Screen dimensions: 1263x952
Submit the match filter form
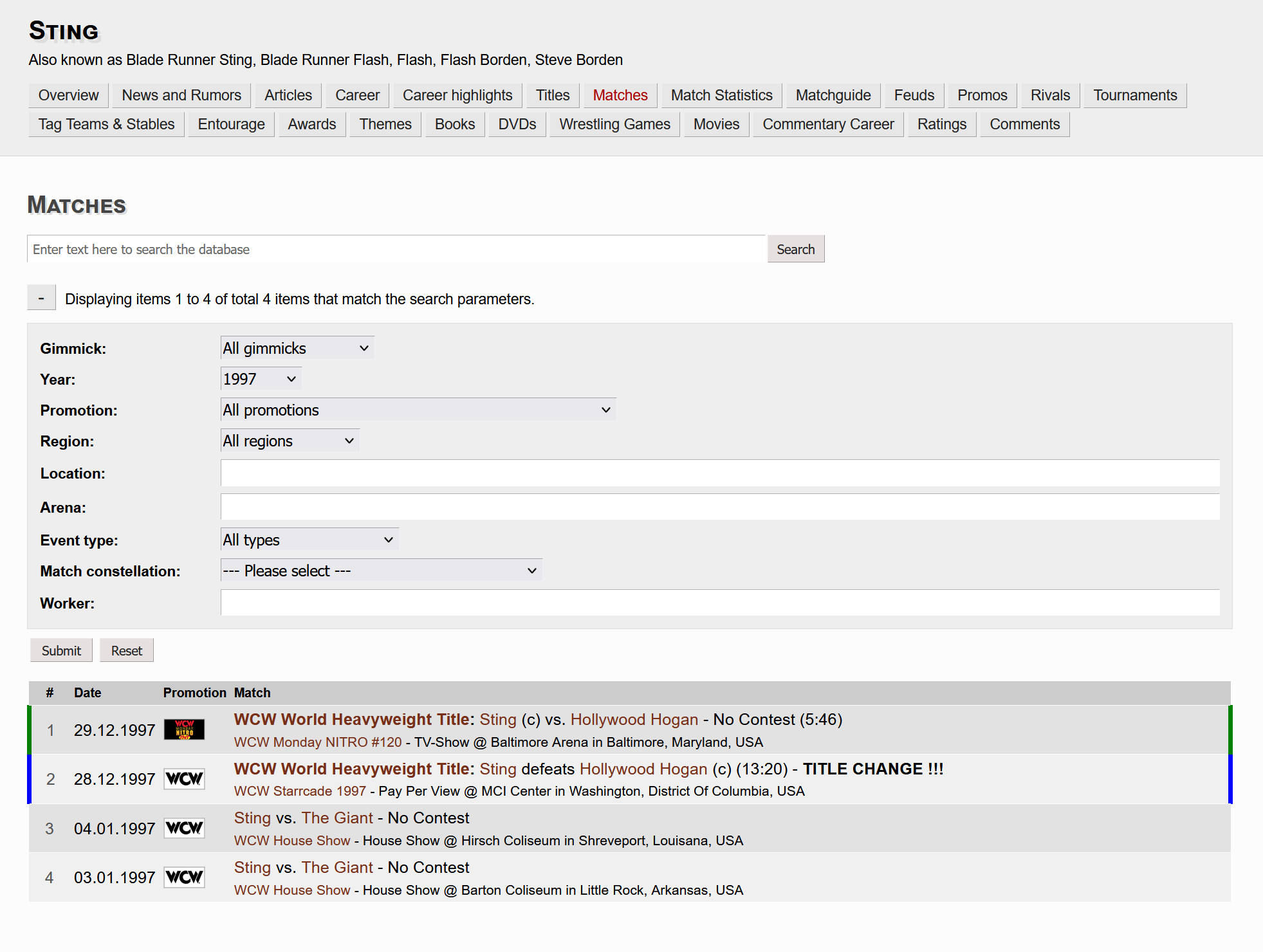pos(61,650)
